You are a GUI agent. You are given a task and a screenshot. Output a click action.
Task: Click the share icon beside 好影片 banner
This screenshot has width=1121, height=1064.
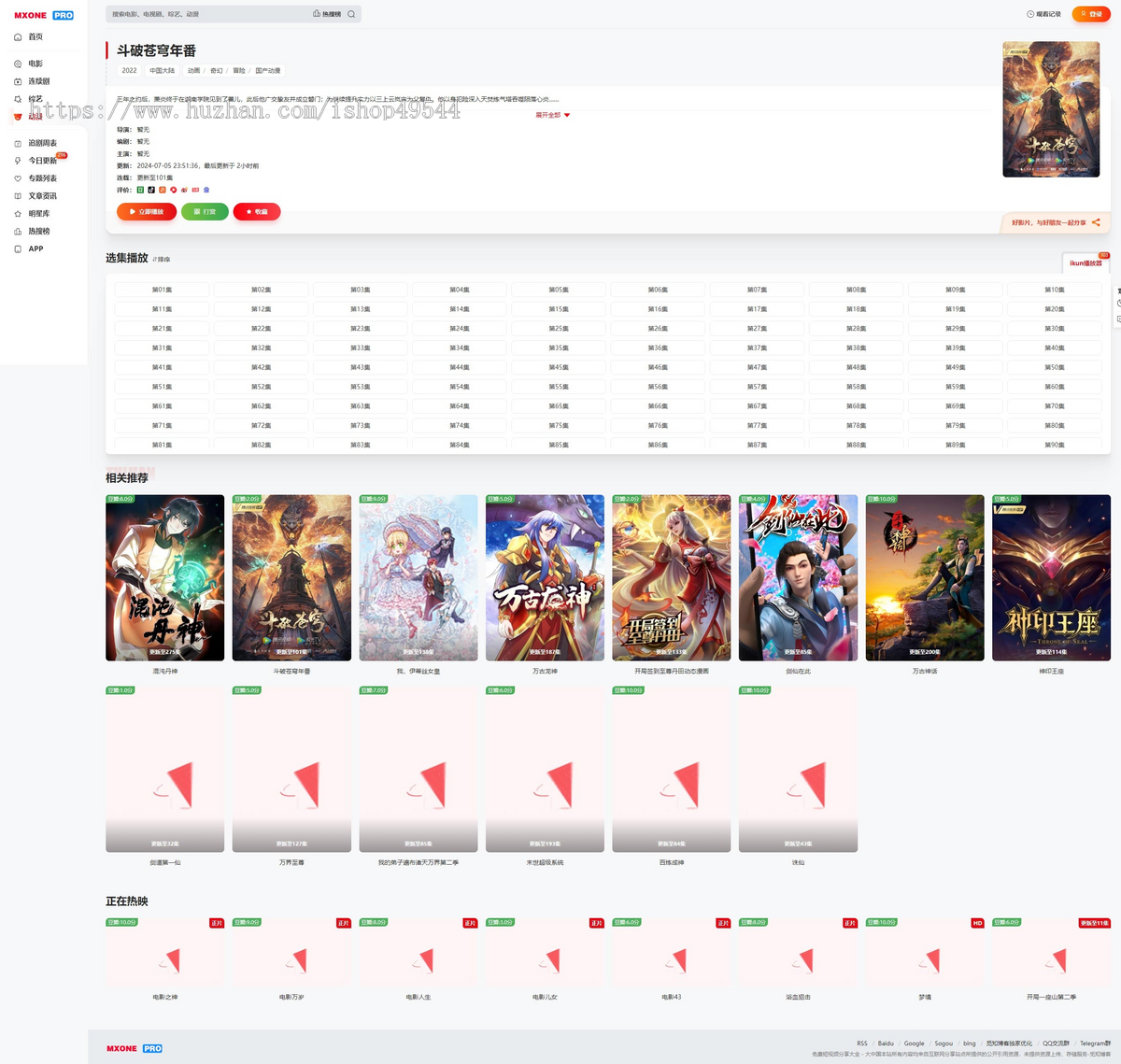(x=1096, y=222)
